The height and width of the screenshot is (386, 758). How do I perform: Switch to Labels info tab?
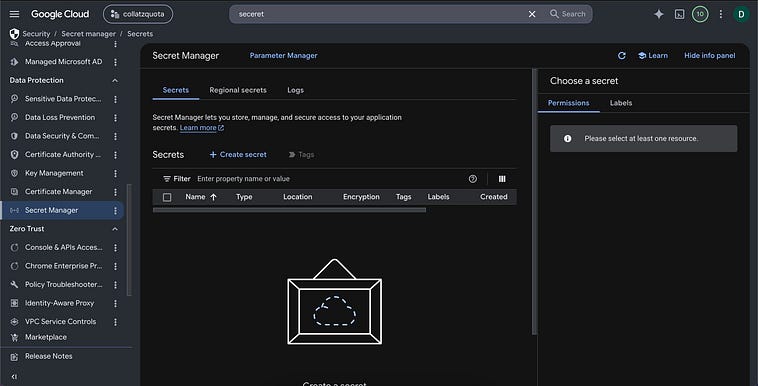click(x=621, y=103)
